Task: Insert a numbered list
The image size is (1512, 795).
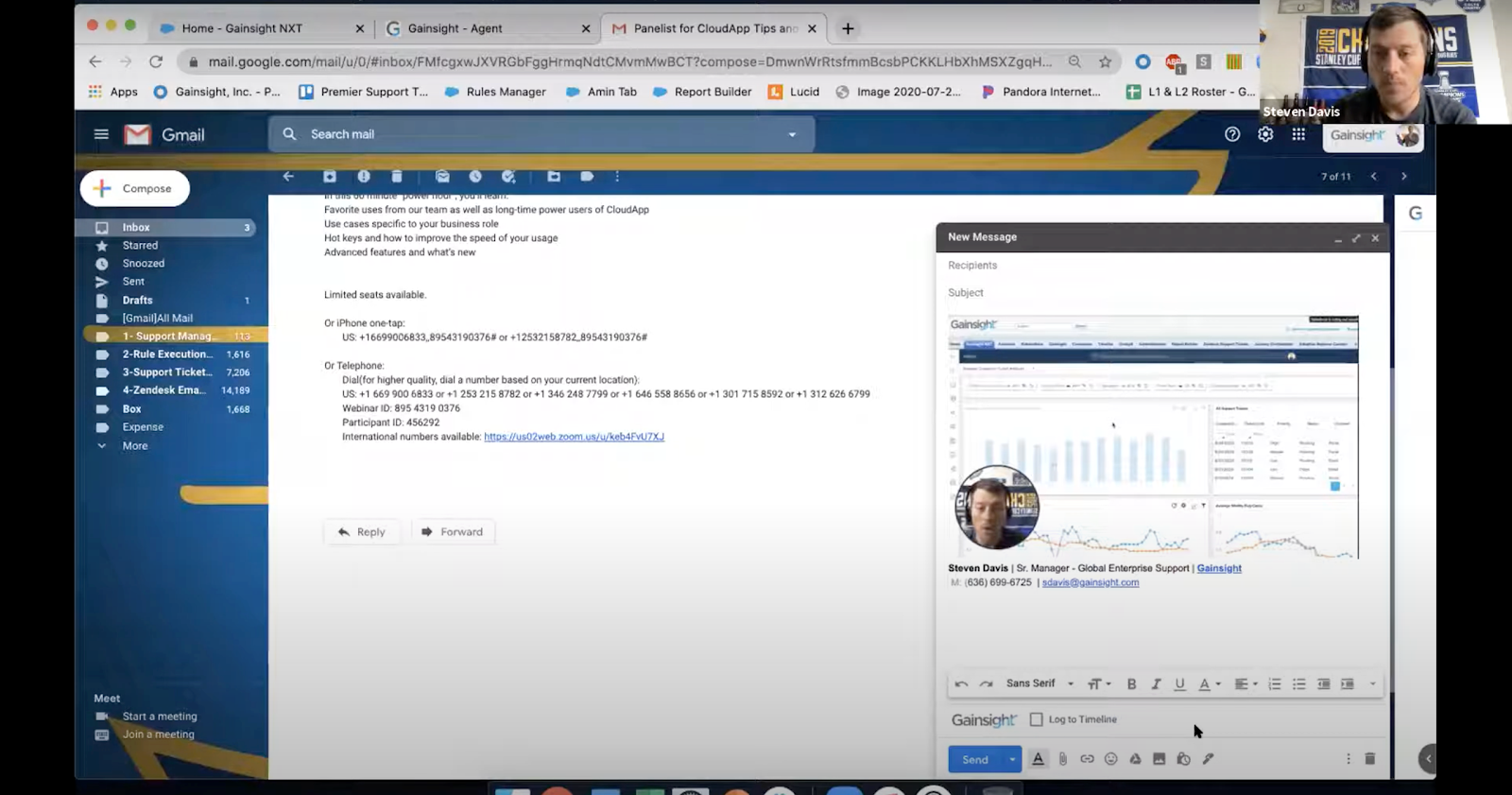Action: click(1275, 684)
